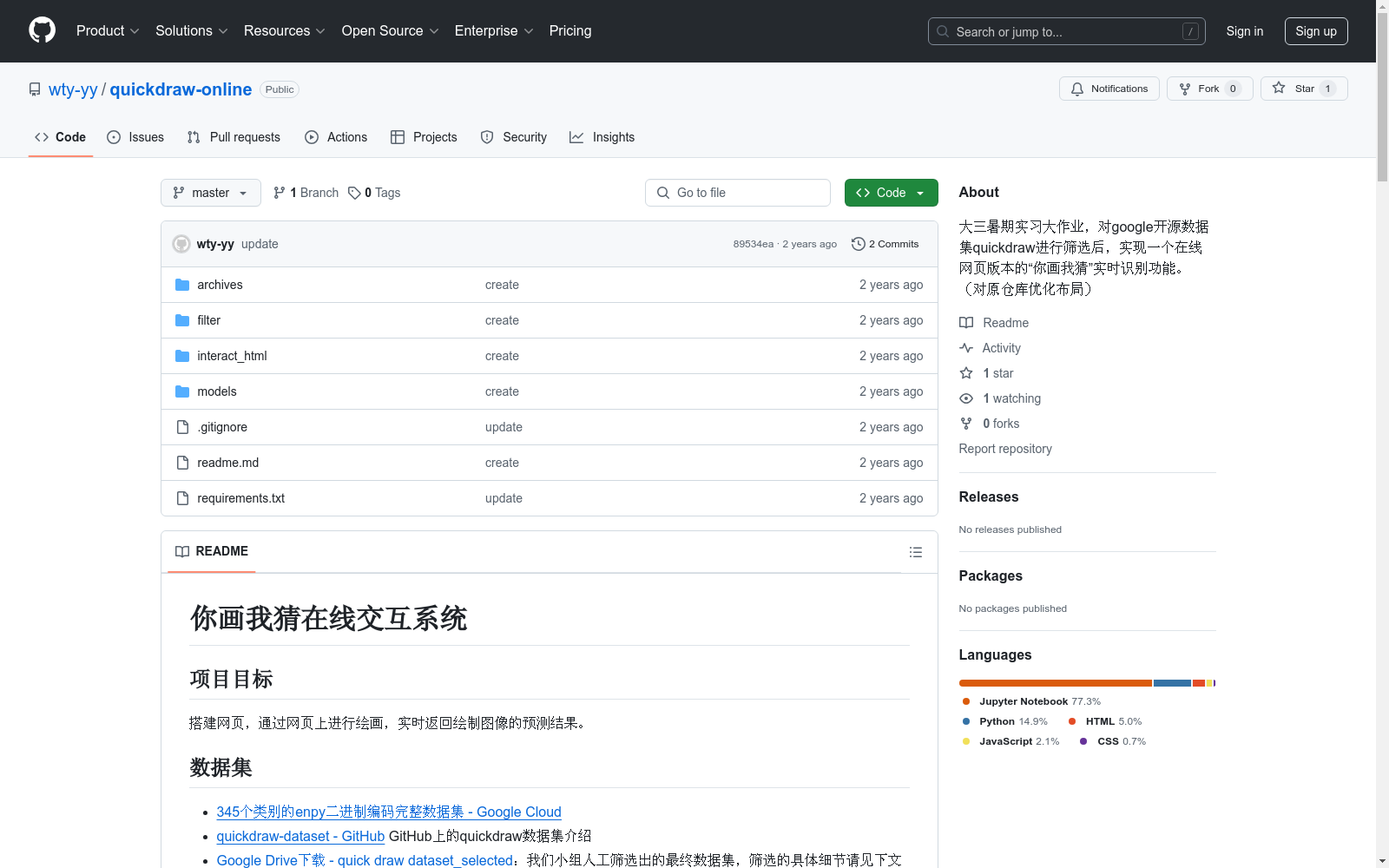Open the Actions tab
Screen dimensions: 1389x868
pos(336,137)
